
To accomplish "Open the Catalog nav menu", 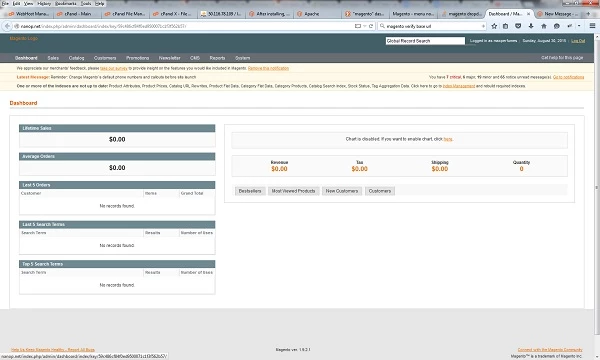I will (x=77, y=58).
